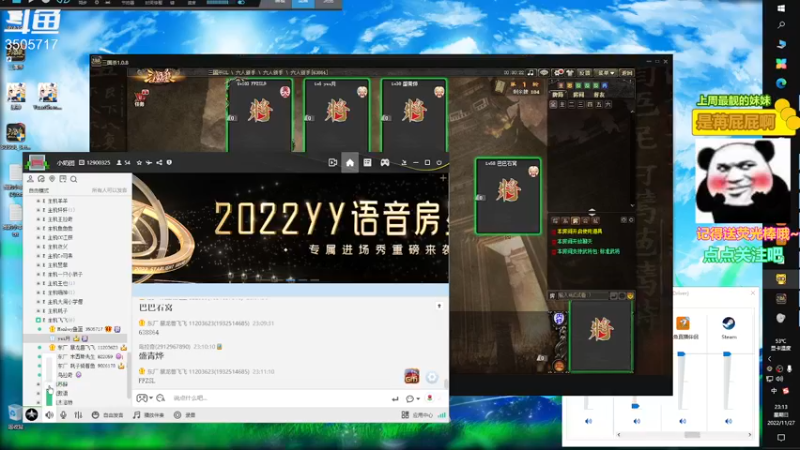Select the 六 filter in game side panel
The width and height of the screenshot is (800, 450).
[608, 105]
